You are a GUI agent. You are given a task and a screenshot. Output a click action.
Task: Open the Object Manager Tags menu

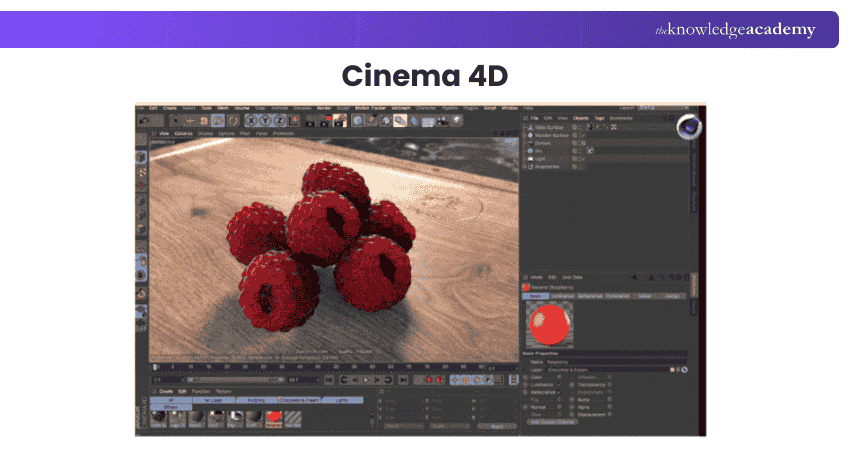click(x=600, y=118)
